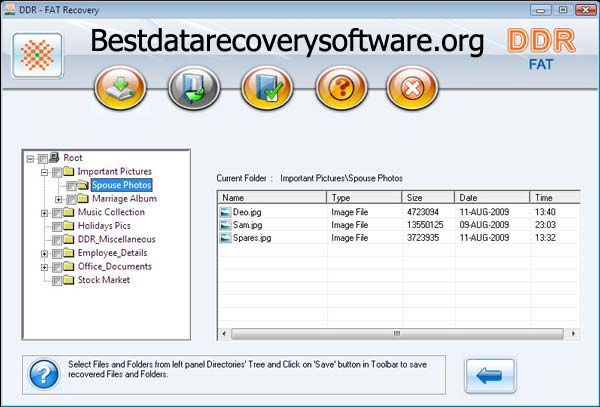Click the Root computer icon in tree

tap(54, 157)
